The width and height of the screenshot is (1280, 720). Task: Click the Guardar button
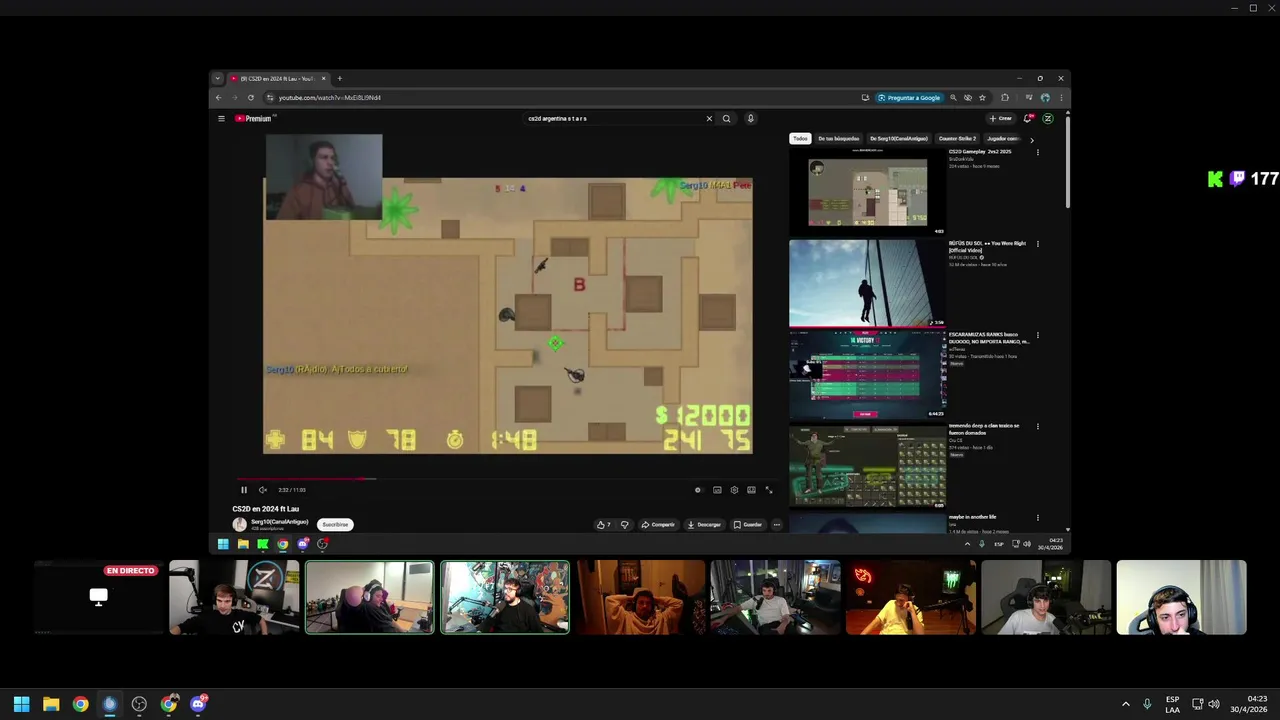[748, 524]
